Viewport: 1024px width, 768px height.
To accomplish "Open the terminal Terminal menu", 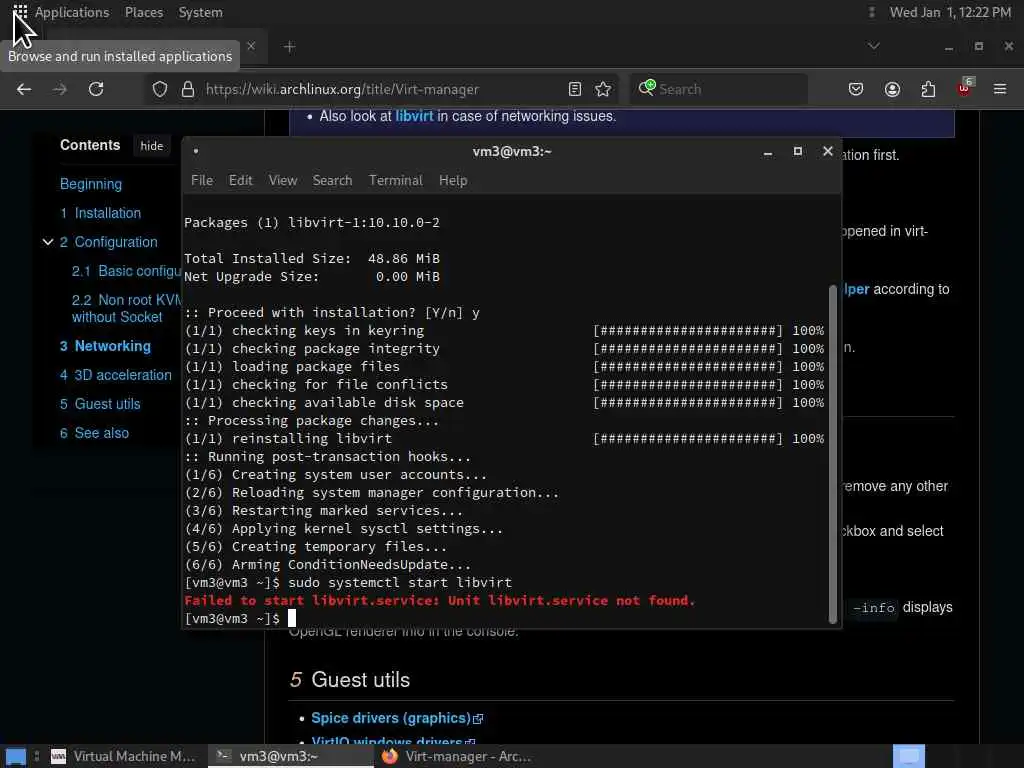I will [x=395, y=180].
